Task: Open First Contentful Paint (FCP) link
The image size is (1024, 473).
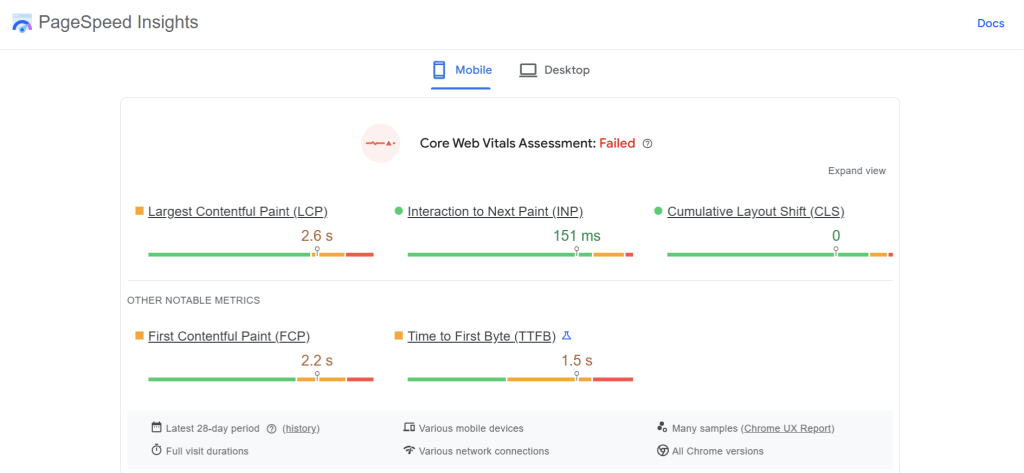Action: click(229, 336)
